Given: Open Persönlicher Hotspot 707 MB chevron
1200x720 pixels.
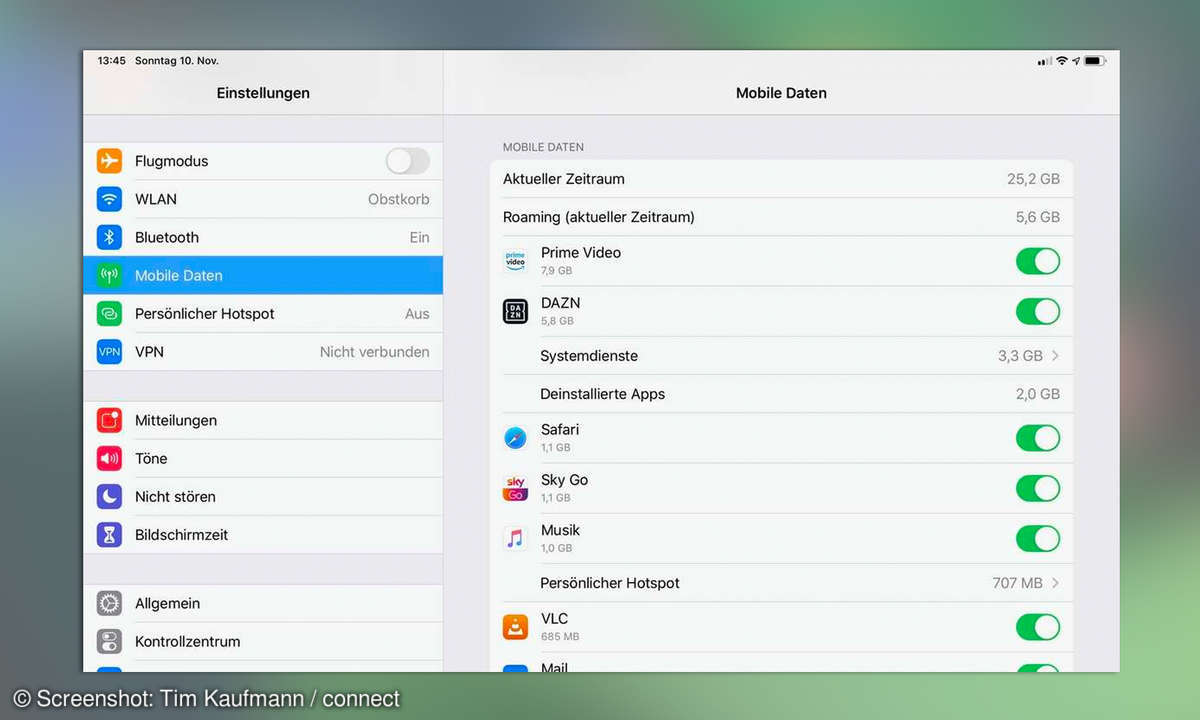Looking at the screenshot, I should tap(1055, 583).
